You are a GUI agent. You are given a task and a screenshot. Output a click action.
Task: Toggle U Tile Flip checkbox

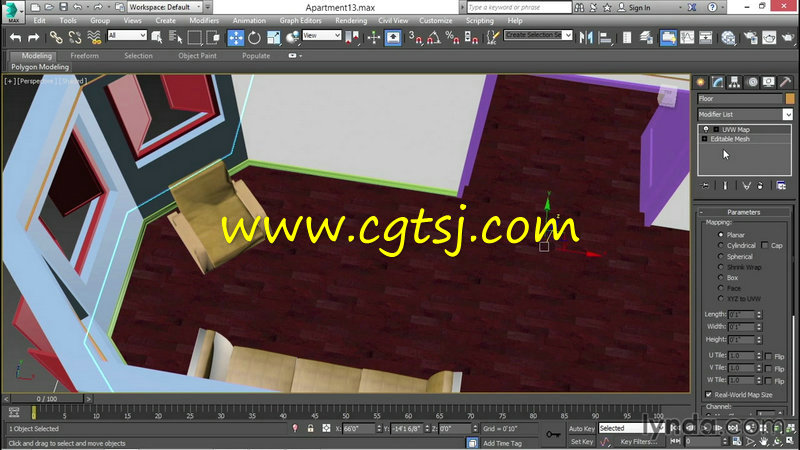(768, 356)
